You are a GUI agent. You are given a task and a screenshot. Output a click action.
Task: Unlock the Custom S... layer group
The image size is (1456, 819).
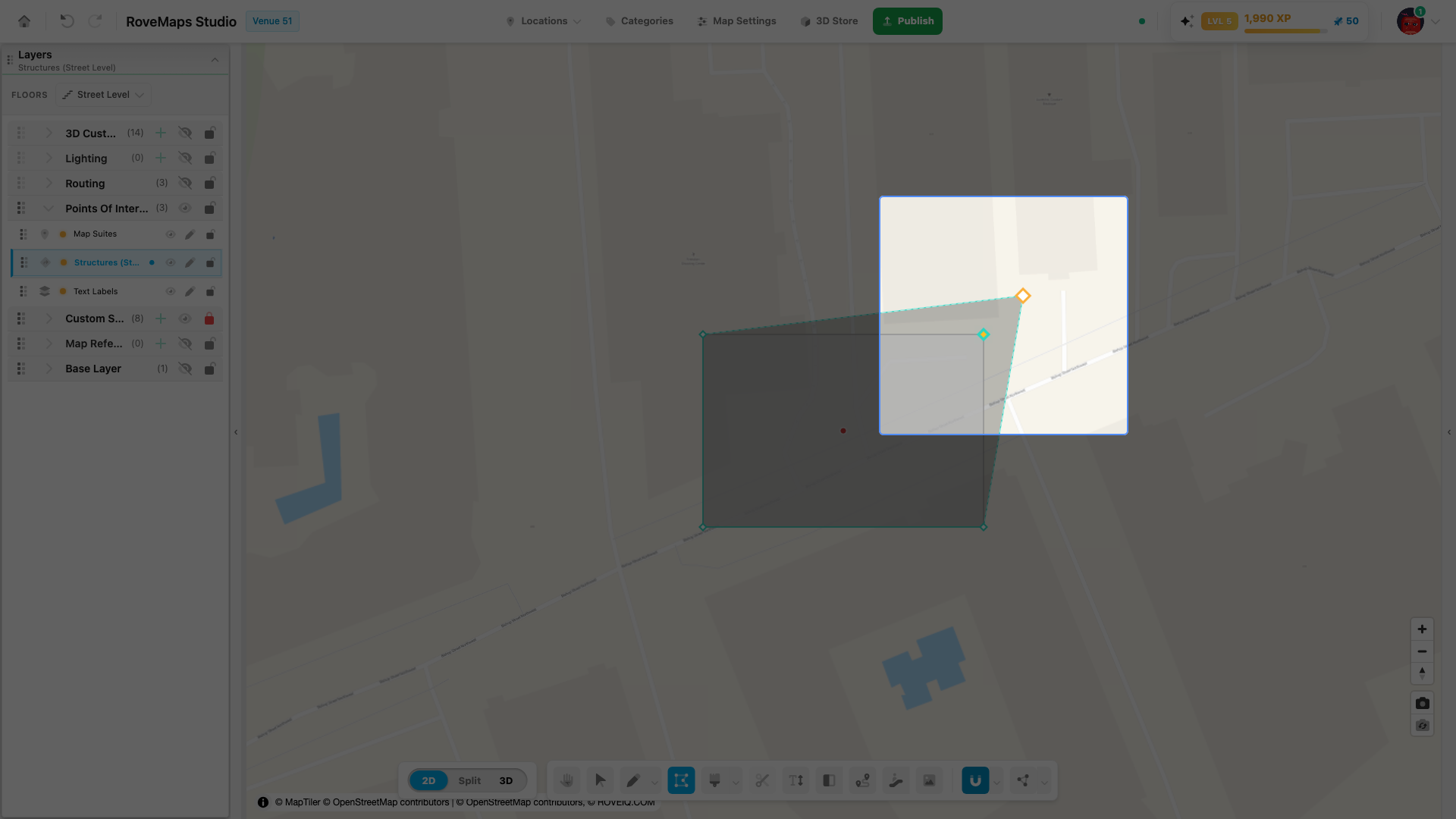coord(209,318)
